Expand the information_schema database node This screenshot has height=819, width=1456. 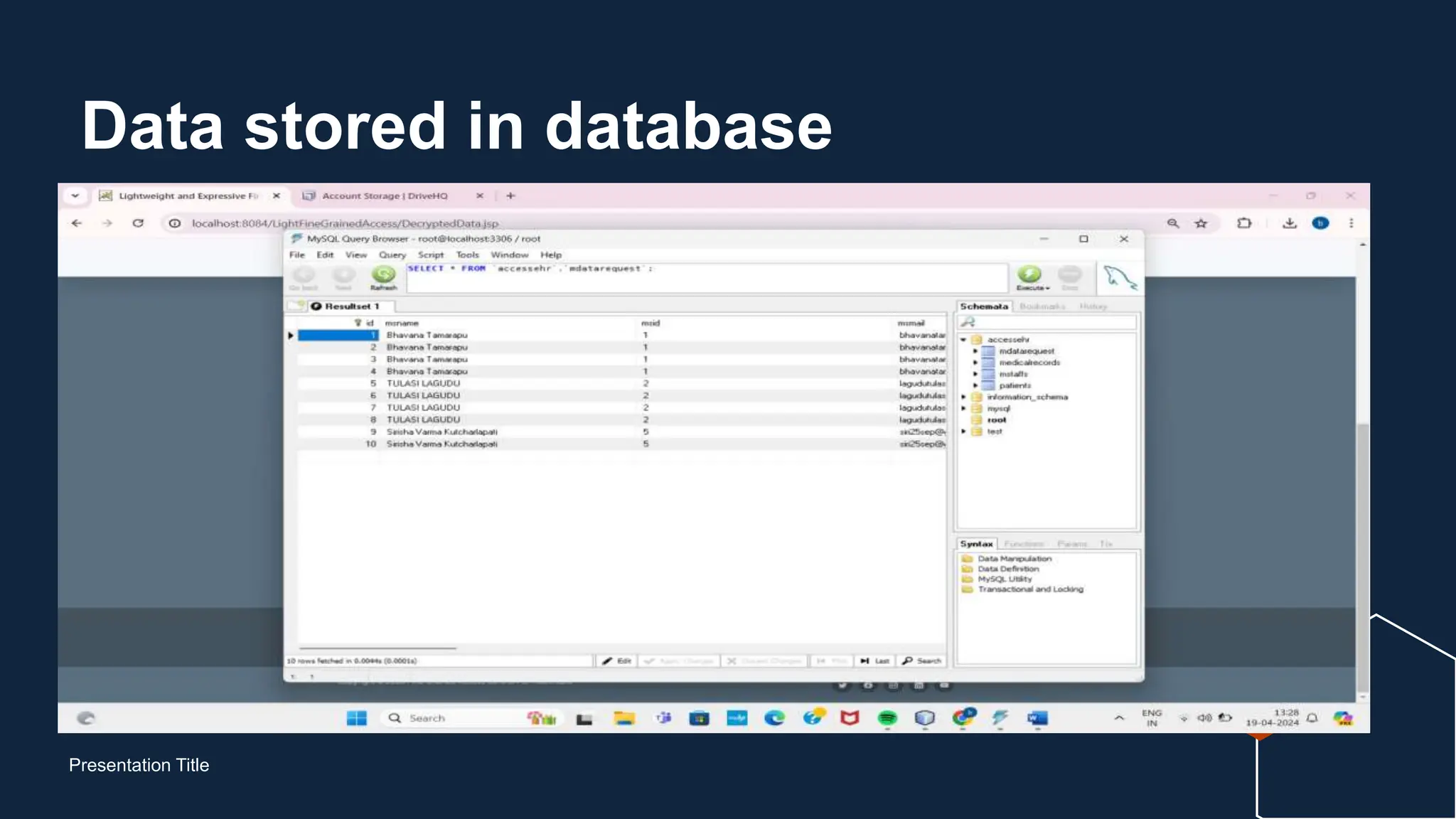point(963,397)
